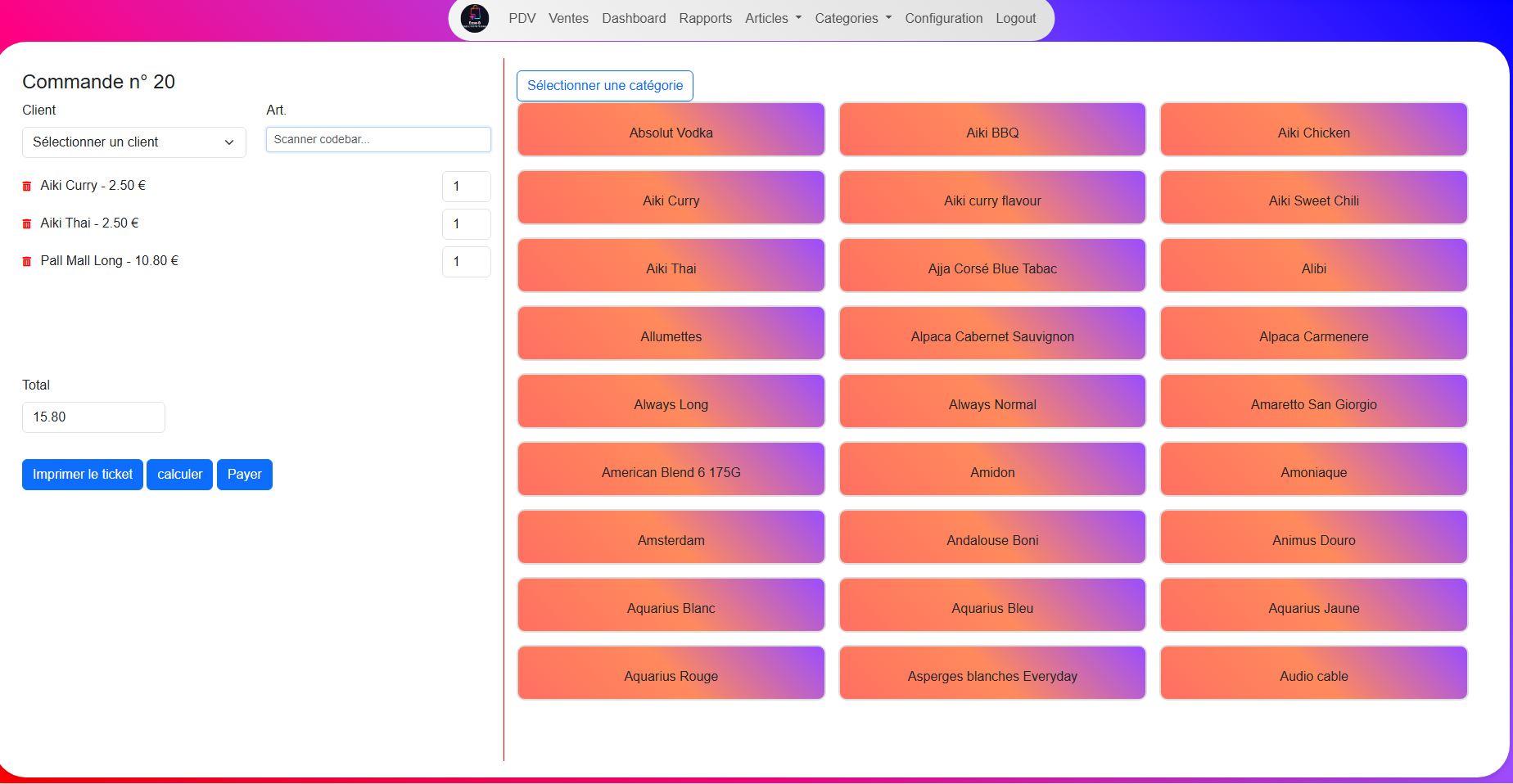
Task: Select the Aiki Chicken product tile
Action: (x=1313, y=129)
